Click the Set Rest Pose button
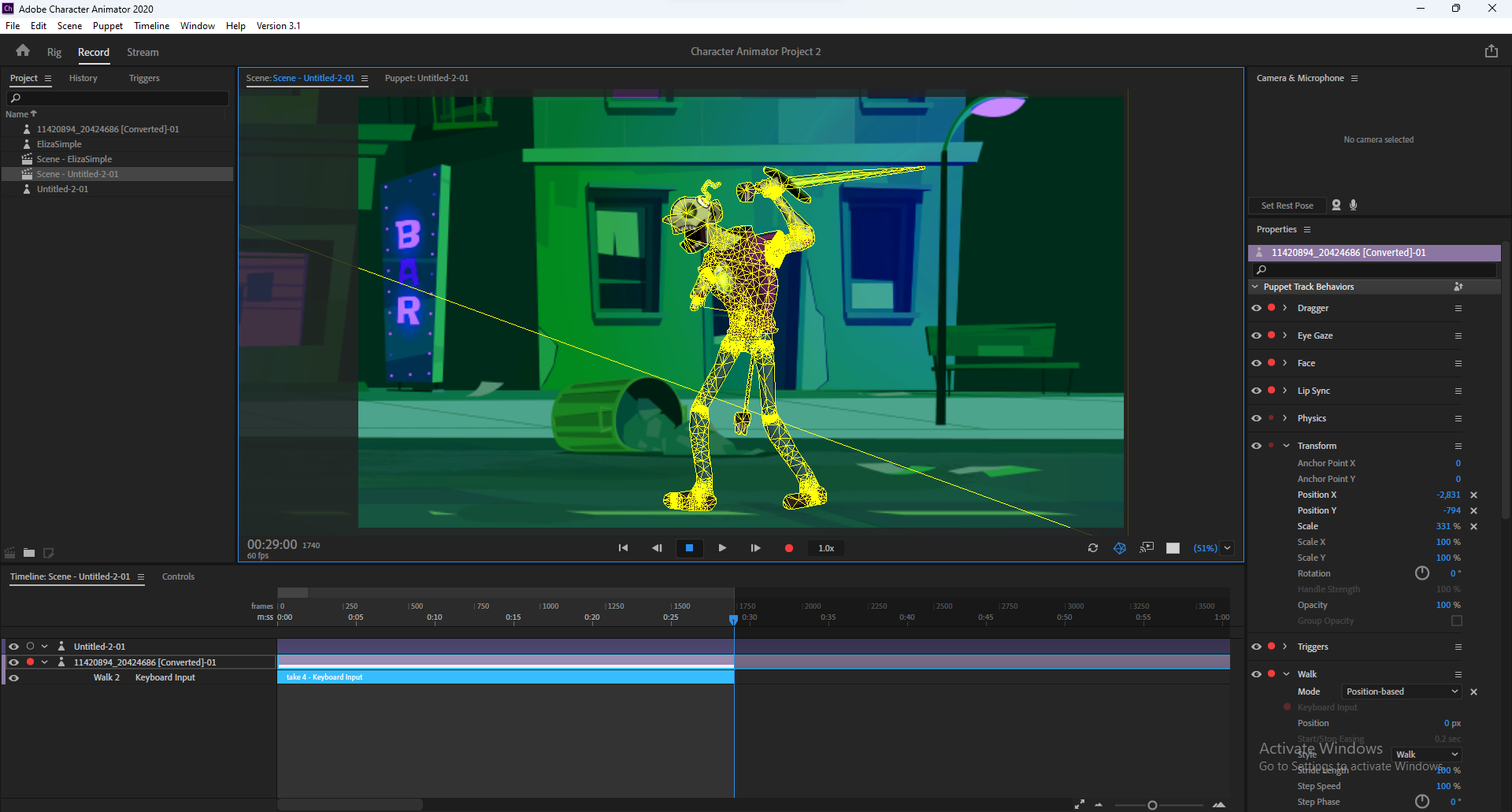Screen dimensions: 1512x812 pyautogui.click(x=1287, y=206)
